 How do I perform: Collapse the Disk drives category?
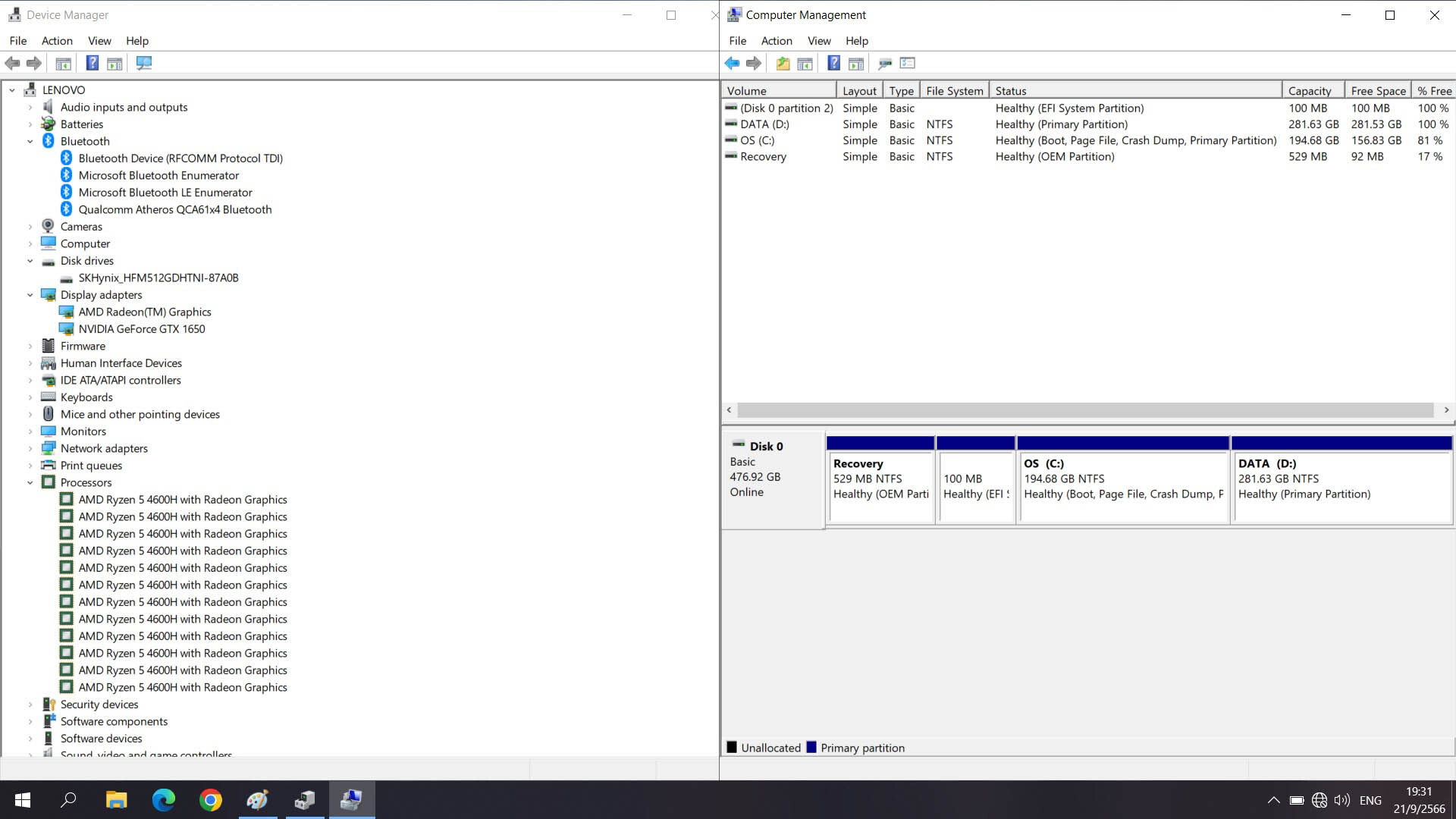pyautogui.click(x=30, y=261)
